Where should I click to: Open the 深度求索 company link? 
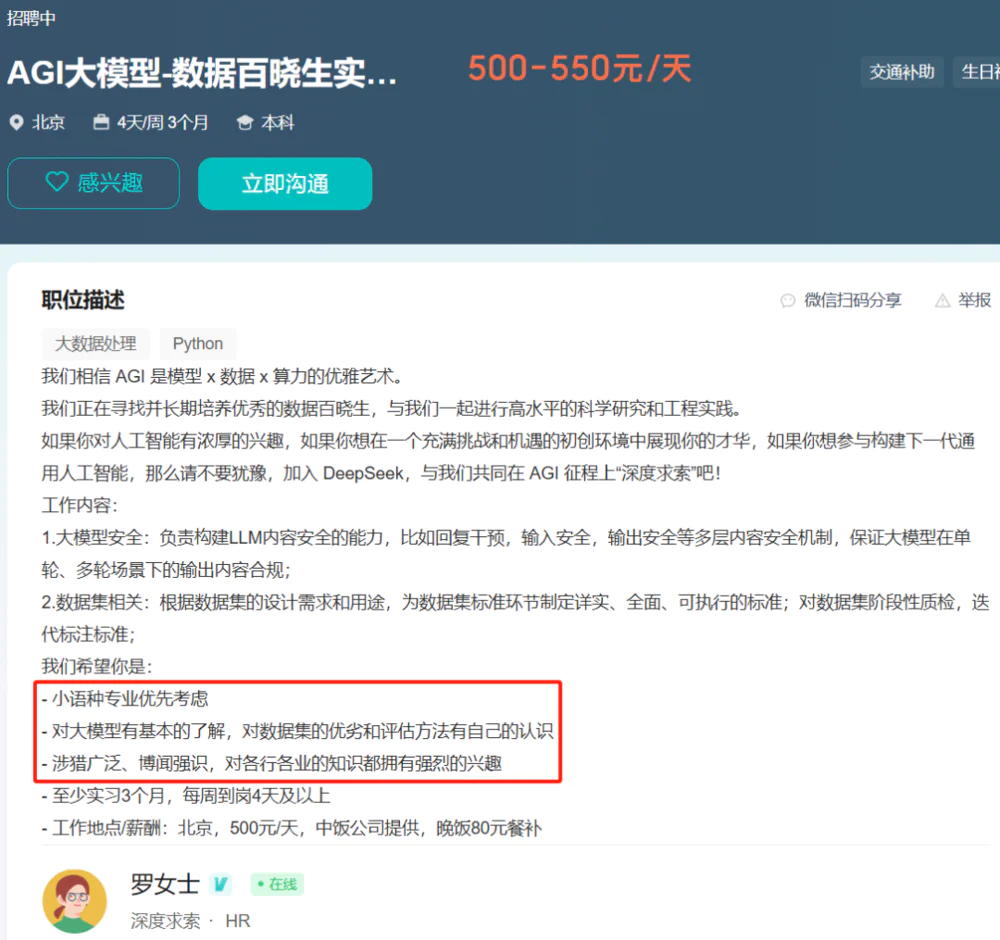coord(166,920)
